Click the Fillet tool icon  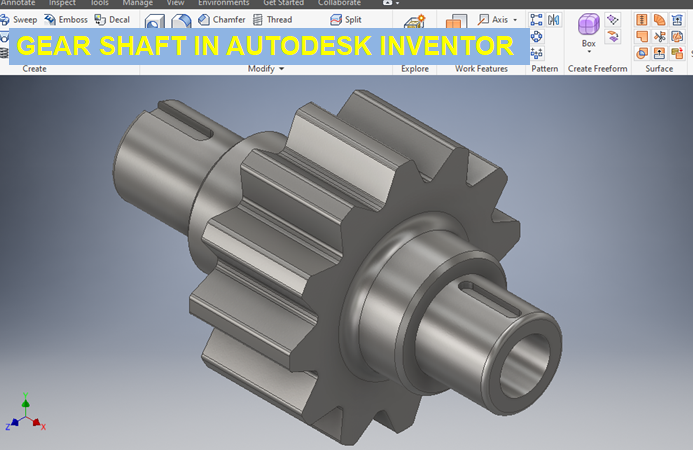tap(181, 21)
